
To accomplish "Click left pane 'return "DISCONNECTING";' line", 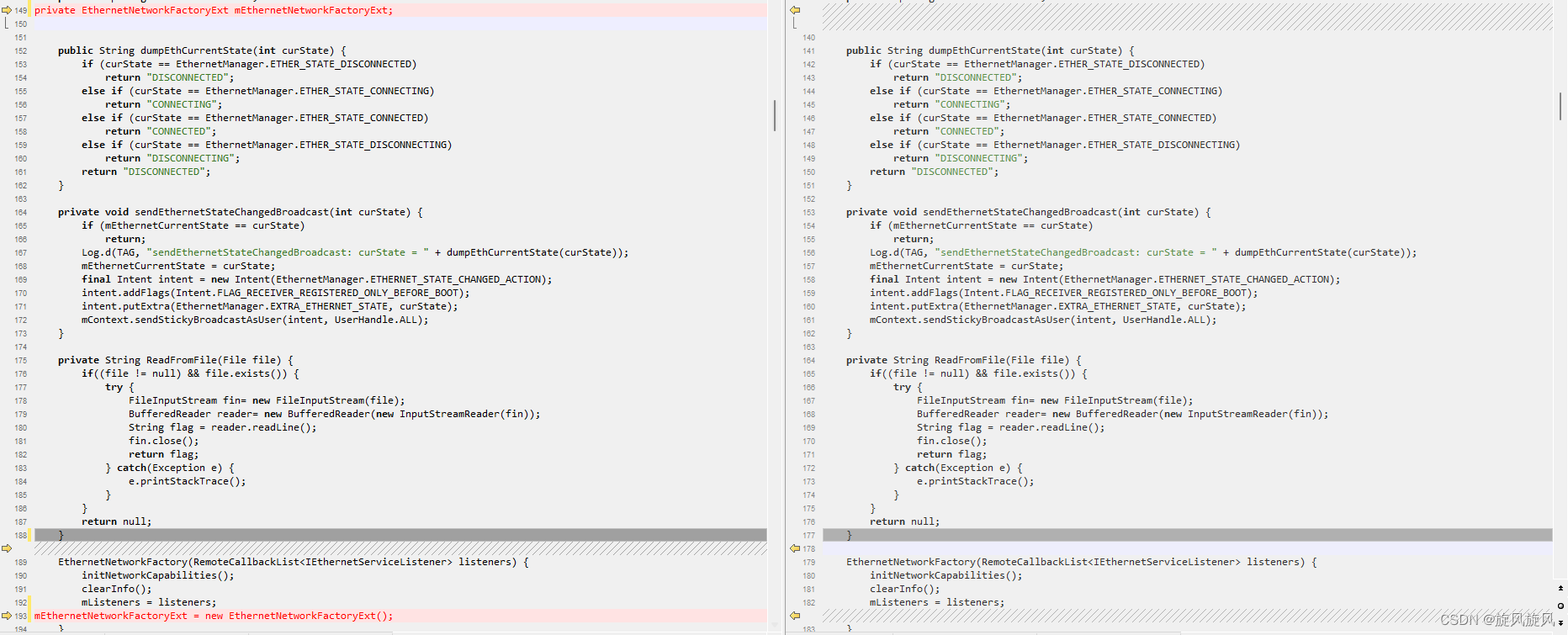I will coord(172,158).
